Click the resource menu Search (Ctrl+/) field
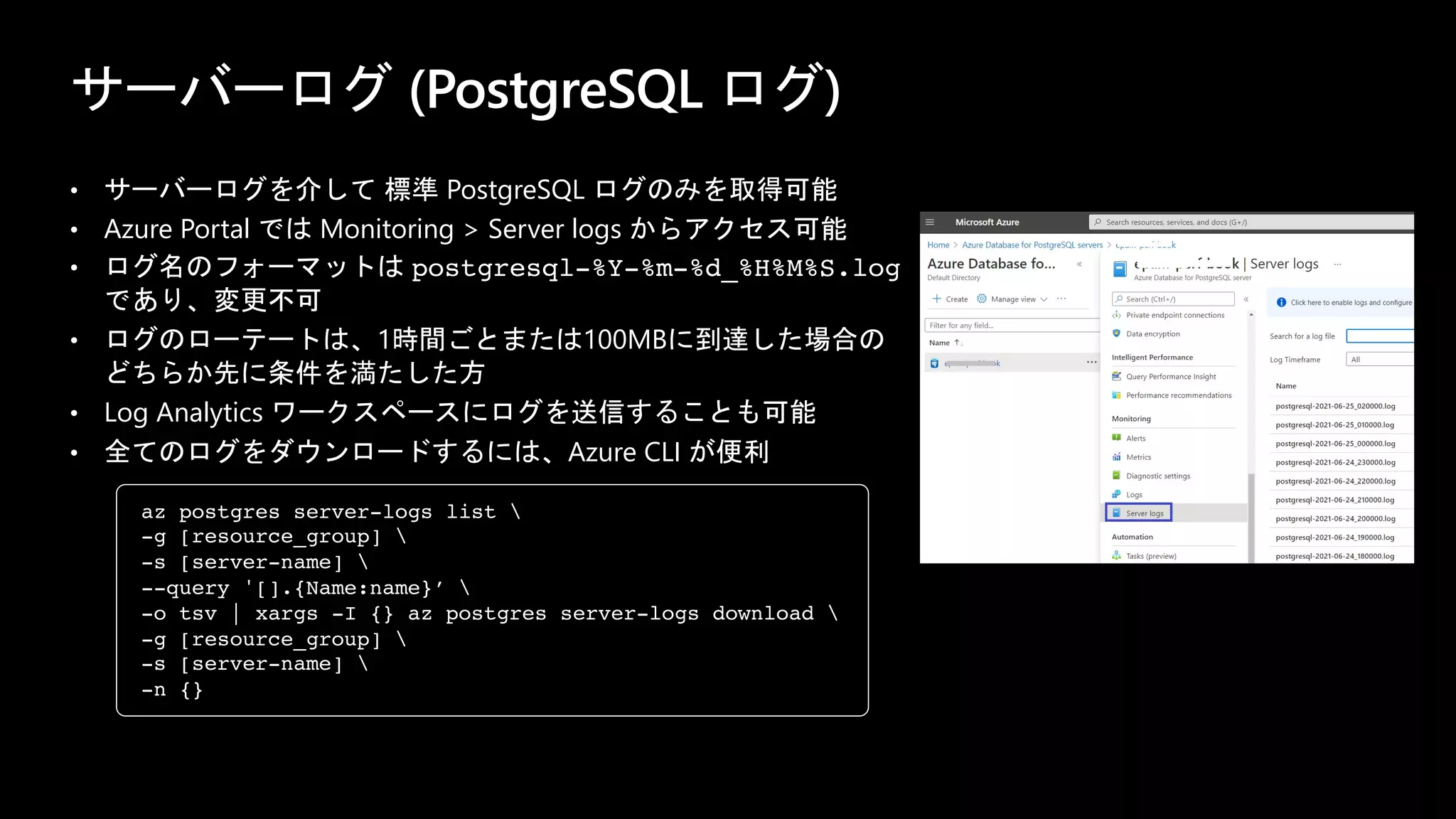Viewport: 1456px width, 819px height. 1173,299
